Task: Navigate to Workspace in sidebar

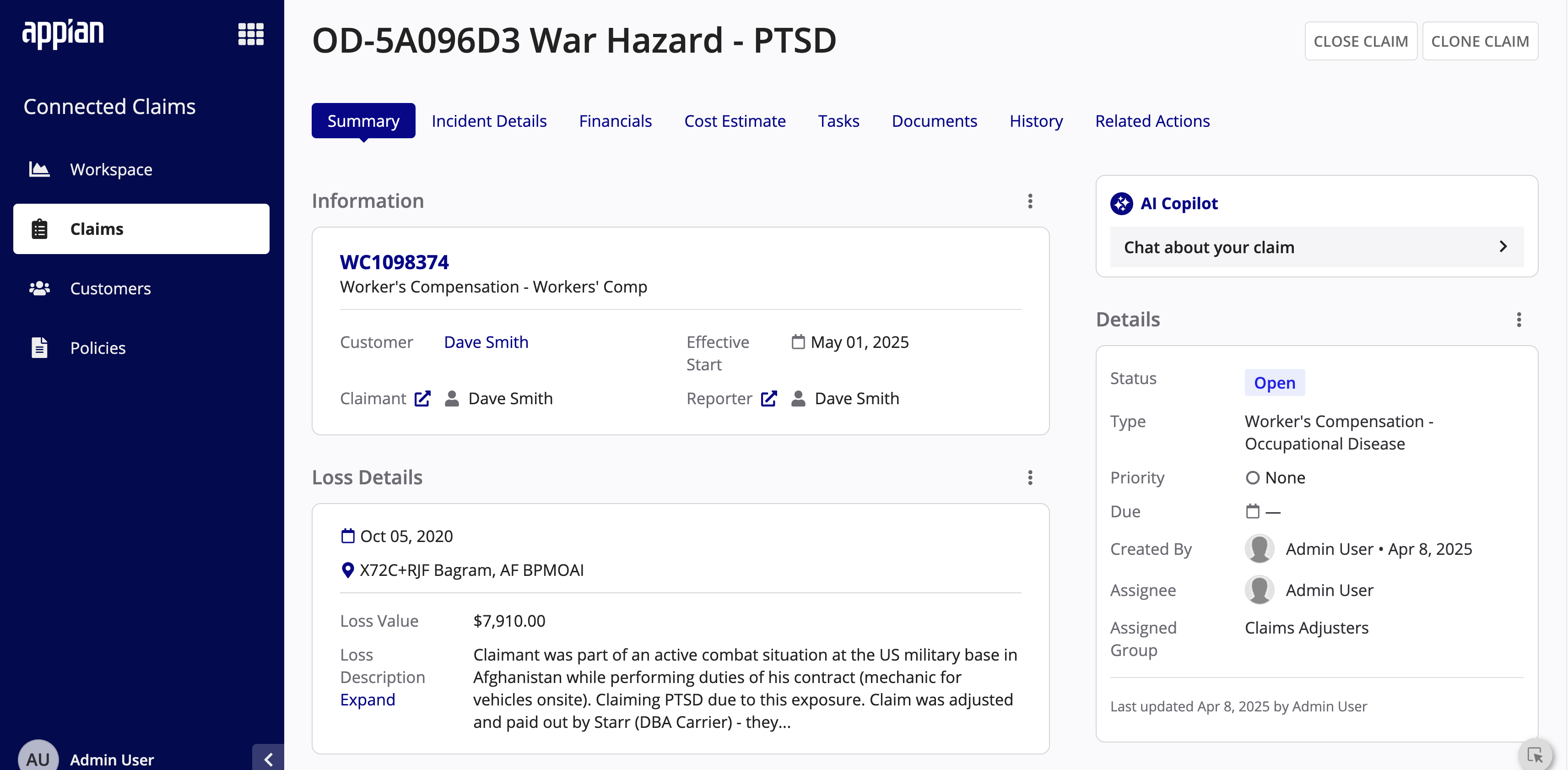Action: click(141, 169)
